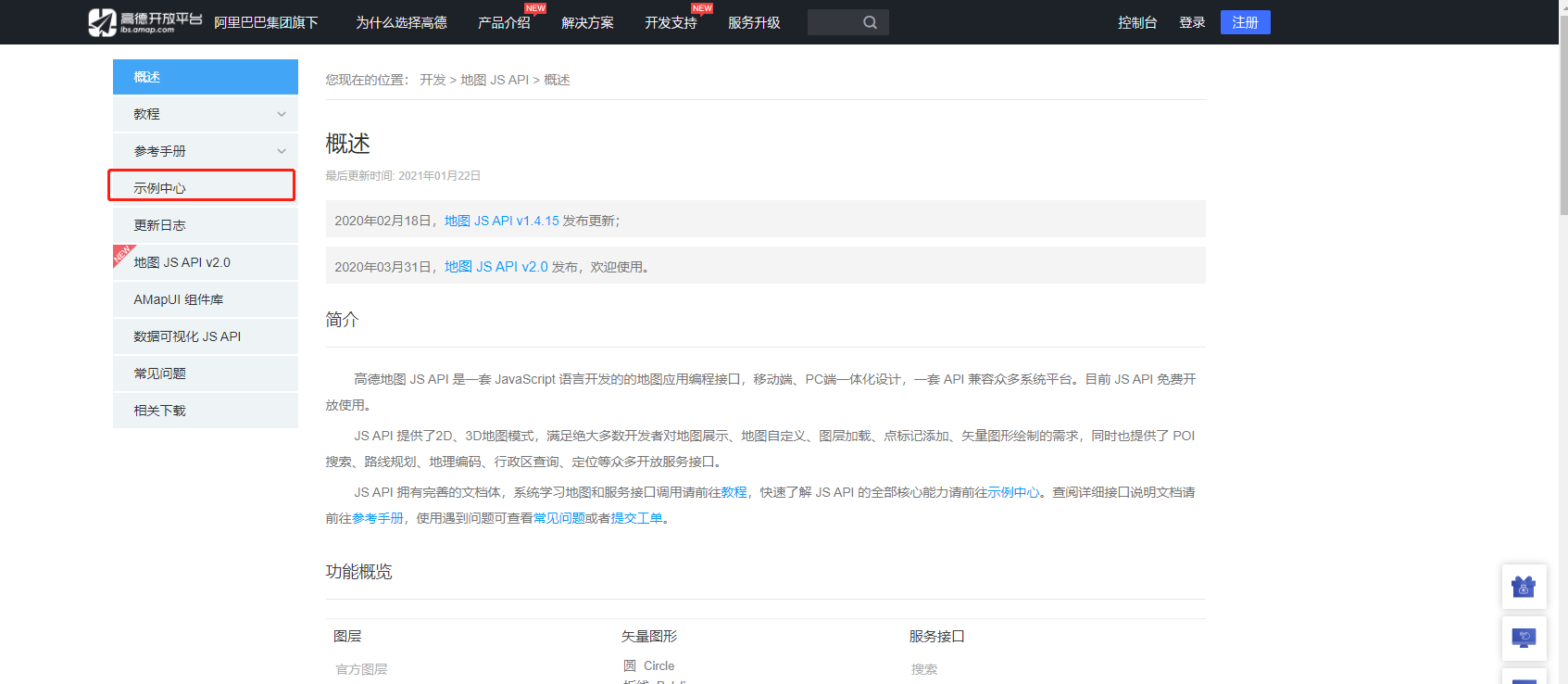Open 地图 JS API v1.4.15 release link
The height and width of the screenshot is (684, 1568).
502,221
